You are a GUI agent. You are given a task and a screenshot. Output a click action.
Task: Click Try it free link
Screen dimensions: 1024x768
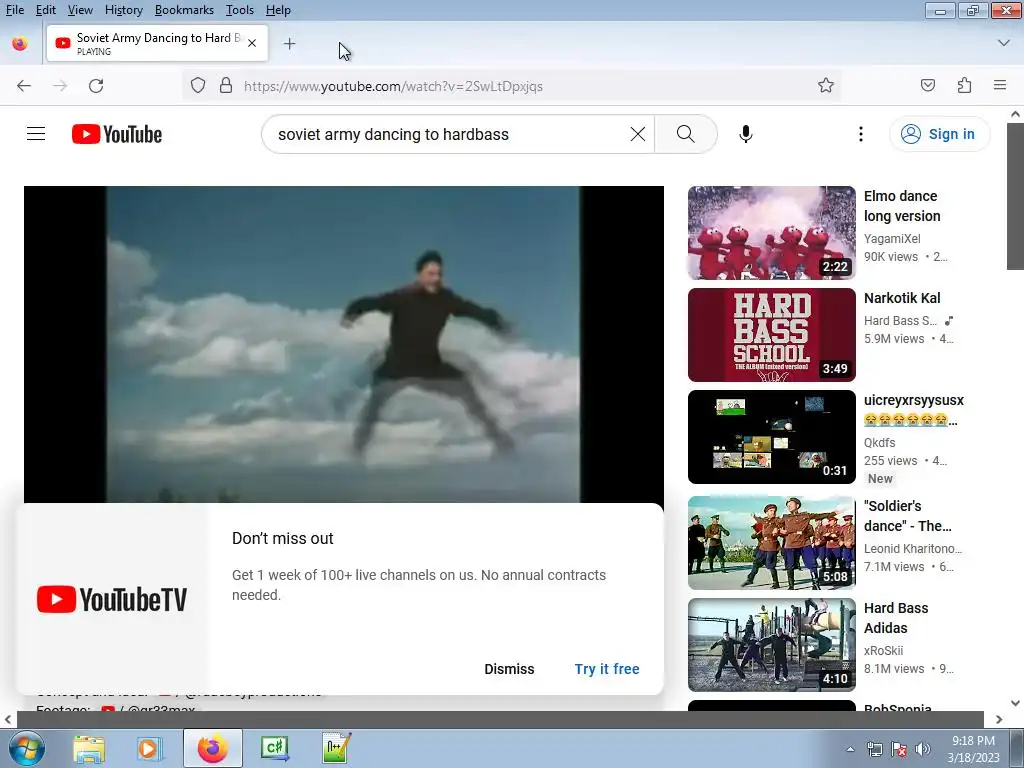[607, 669]
